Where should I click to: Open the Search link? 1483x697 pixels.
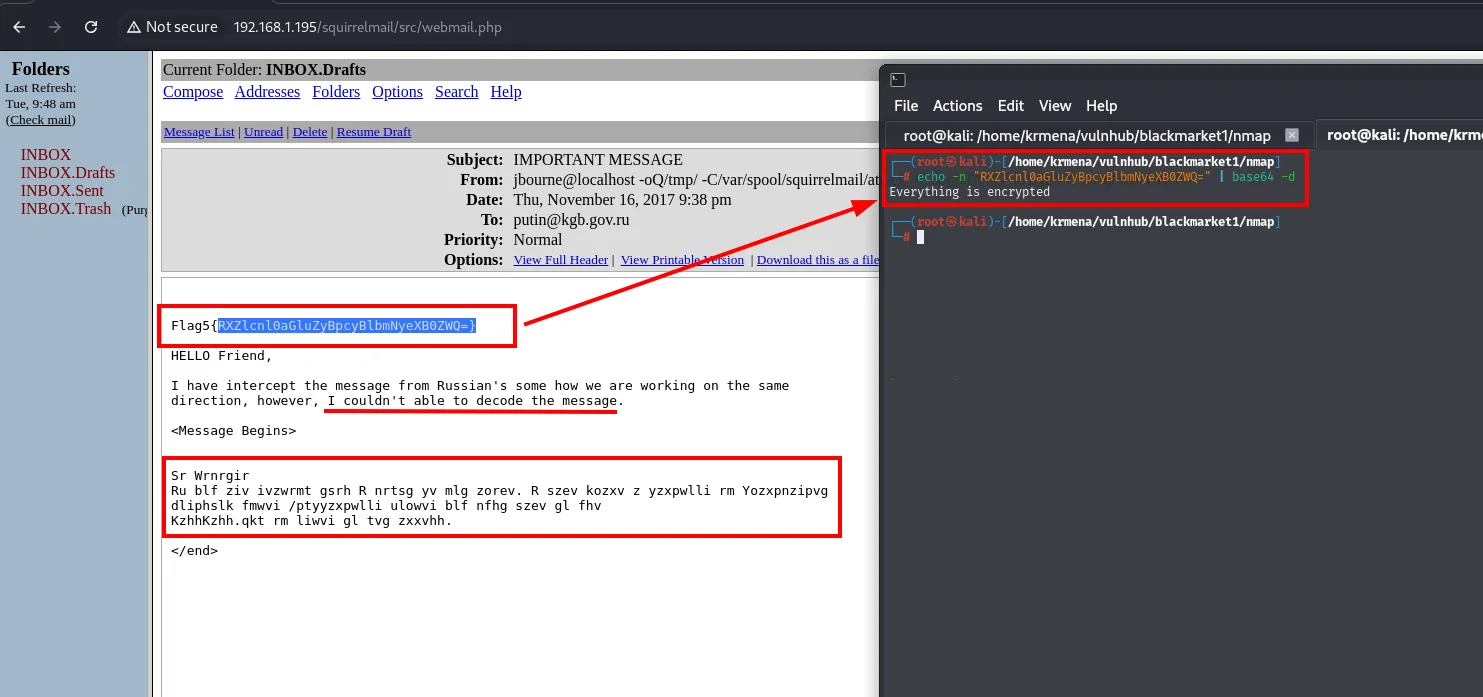456,92
